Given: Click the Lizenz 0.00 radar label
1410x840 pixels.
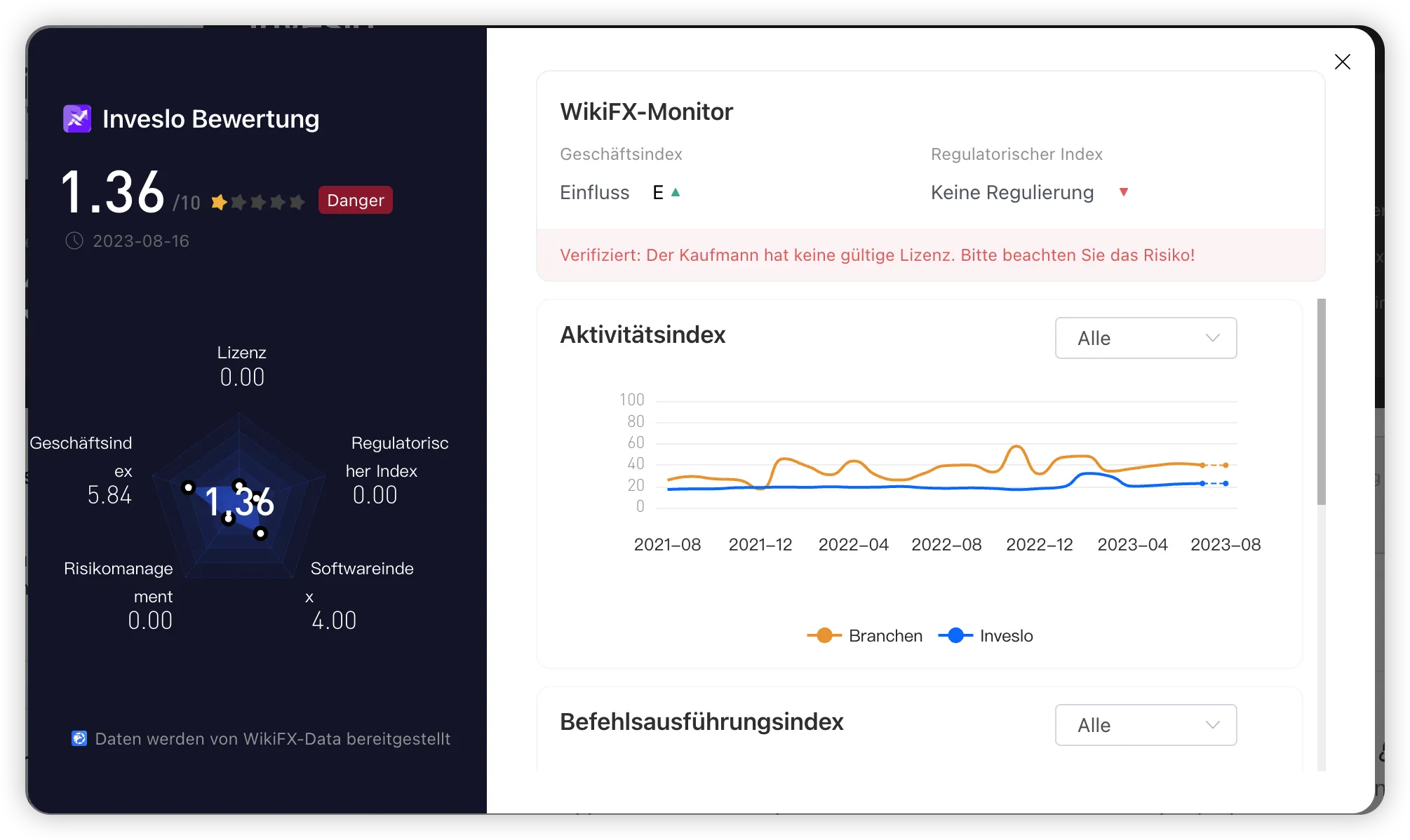Looking at the screenshot, I should pos(242,366).
